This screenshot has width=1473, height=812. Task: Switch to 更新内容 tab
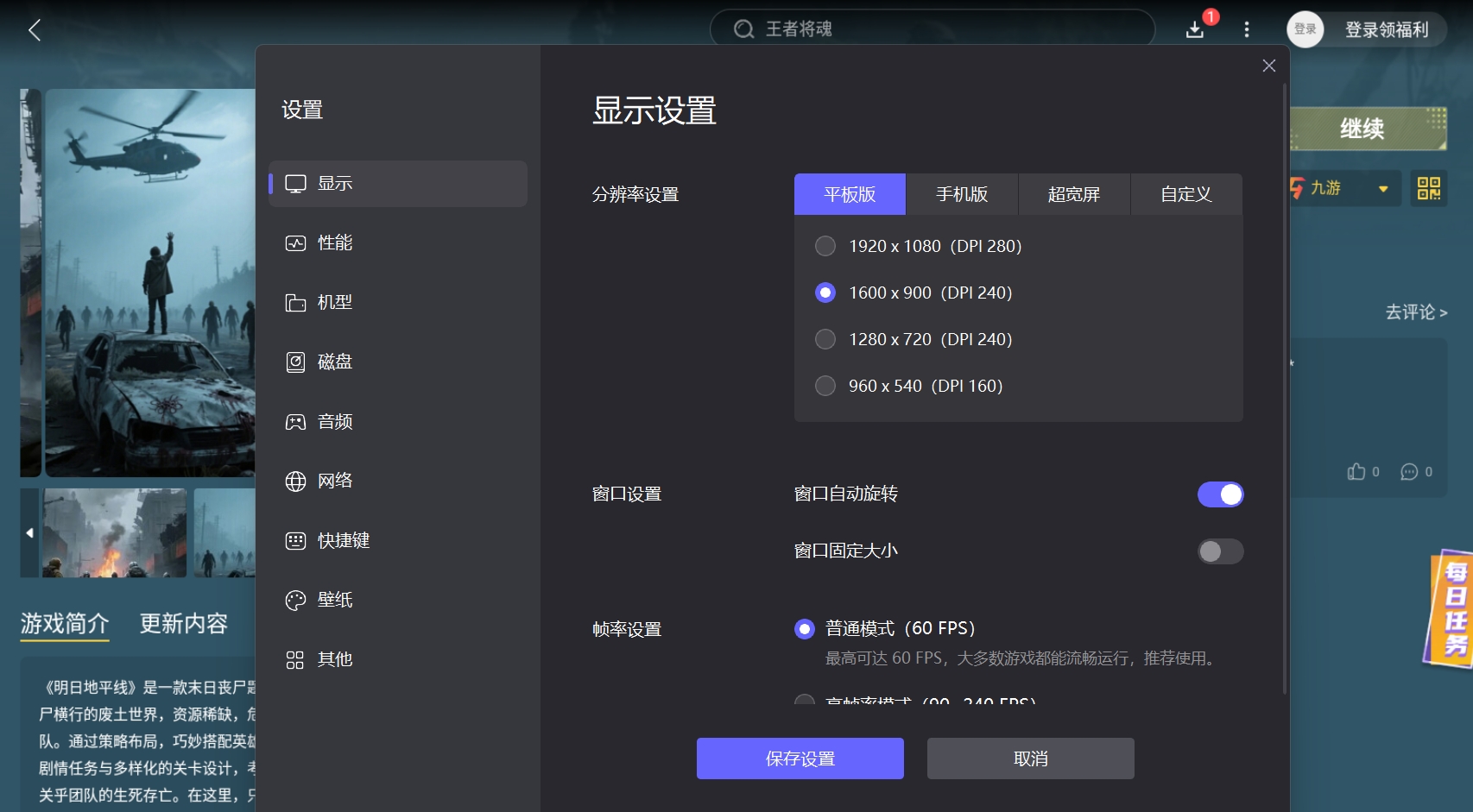coord(184,623)
